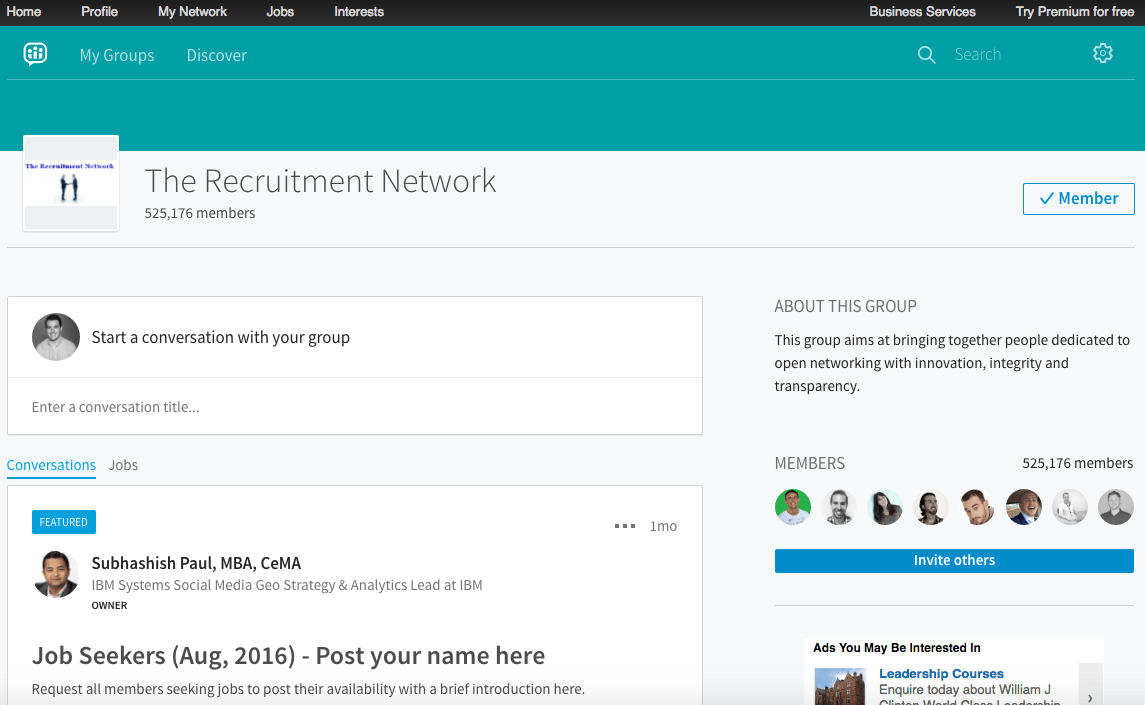
Task: Click the ABOUT THIS GROUP heading
Action: (845, 306)
